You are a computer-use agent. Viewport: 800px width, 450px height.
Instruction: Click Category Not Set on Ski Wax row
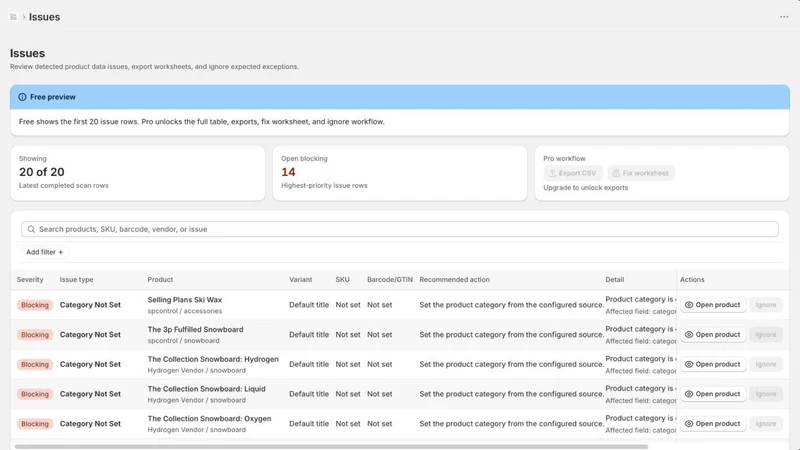tap(90, 305)
